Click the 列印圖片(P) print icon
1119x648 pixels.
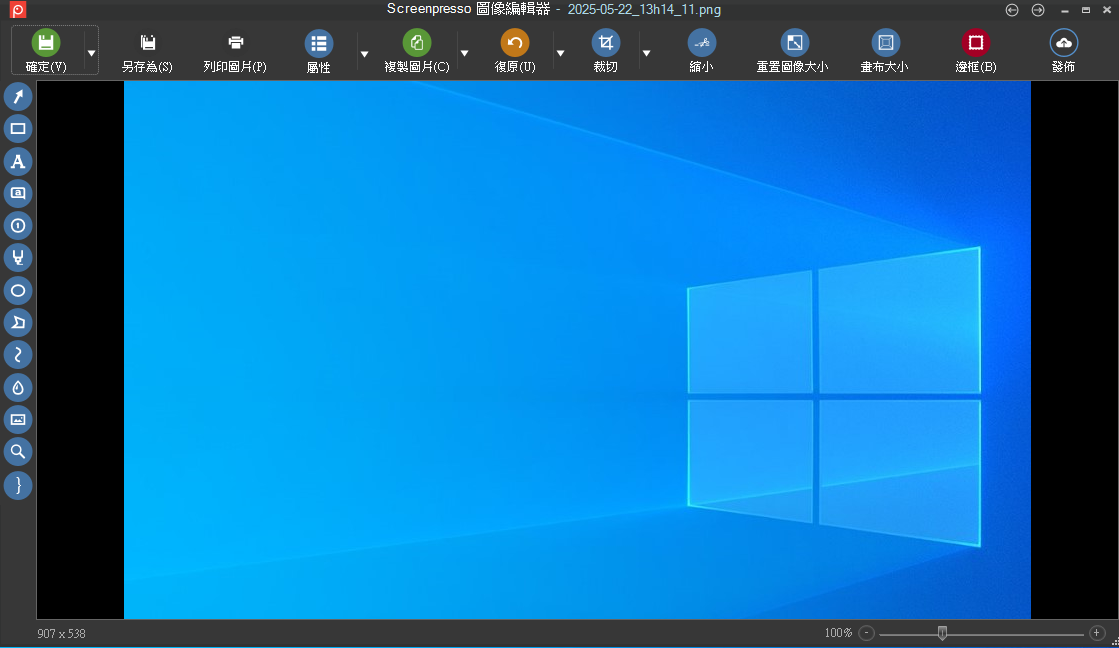[x=236, y=43]
